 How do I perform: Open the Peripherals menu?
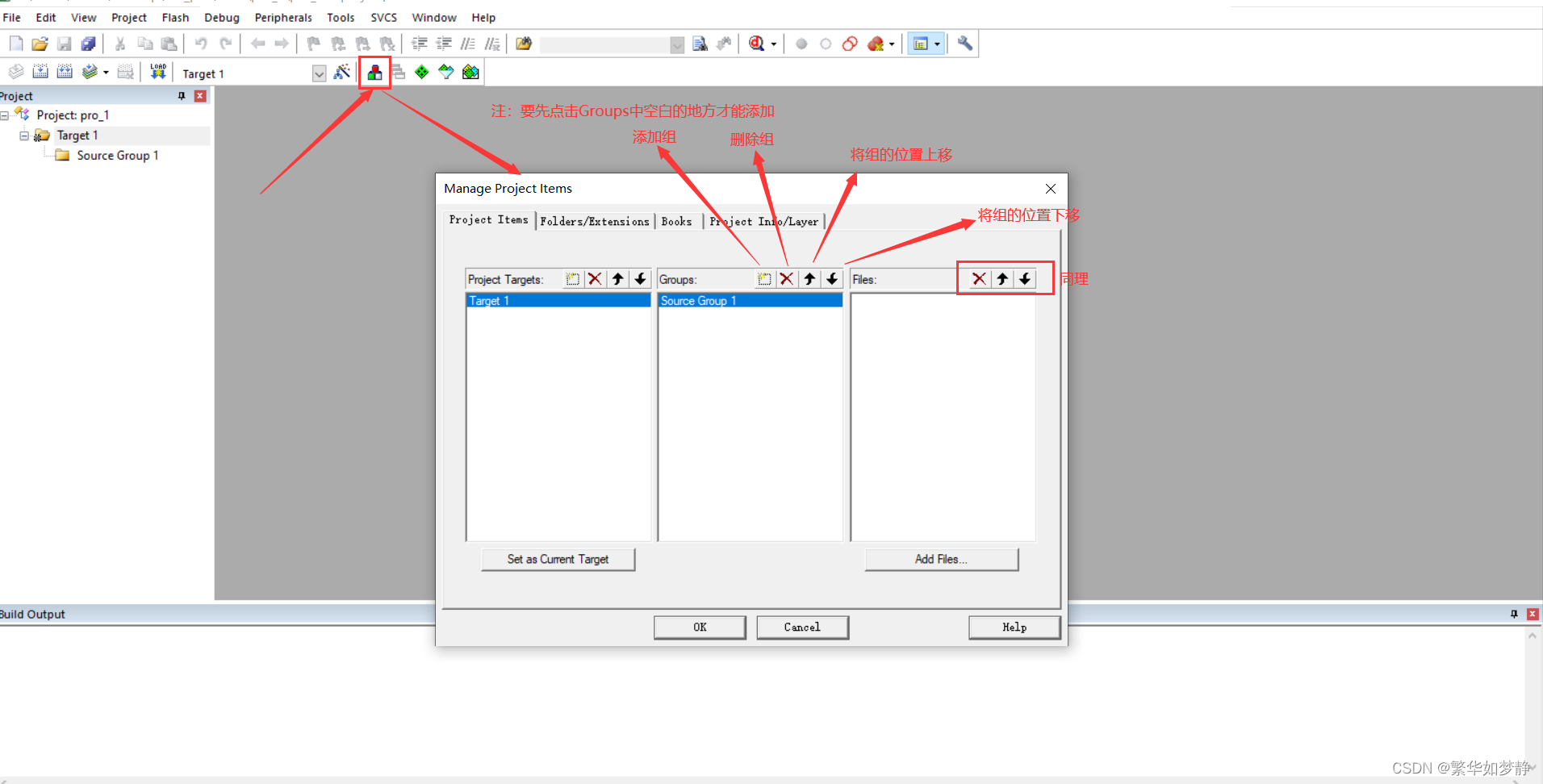tap(283, 18)
